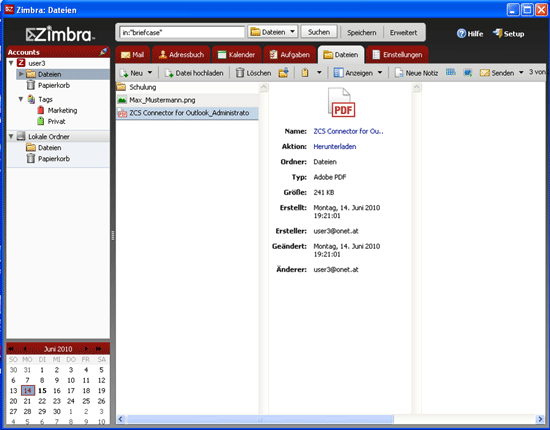The height and width of the screenshot is (430, 550).
Task: Select the Max_Mustermann.png file
Action: point(187,100)
